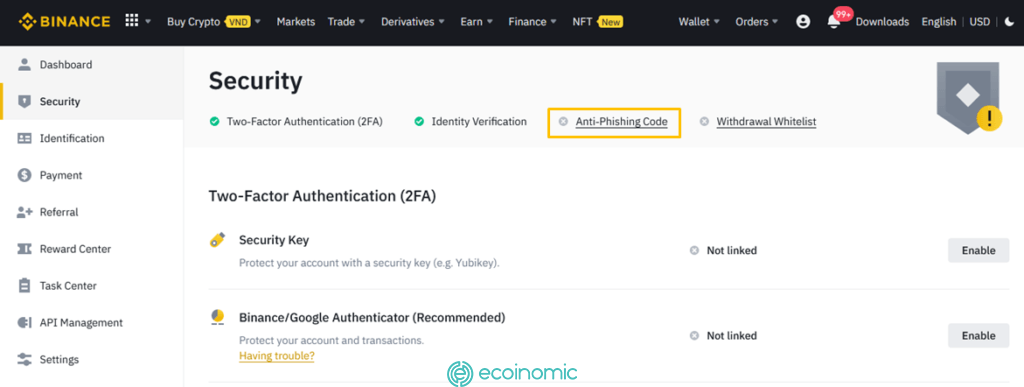Image resolution: width=1024 pixels, height=387 pixels.
Task: Expand the Earn menu
Action: tap(475, 22)
